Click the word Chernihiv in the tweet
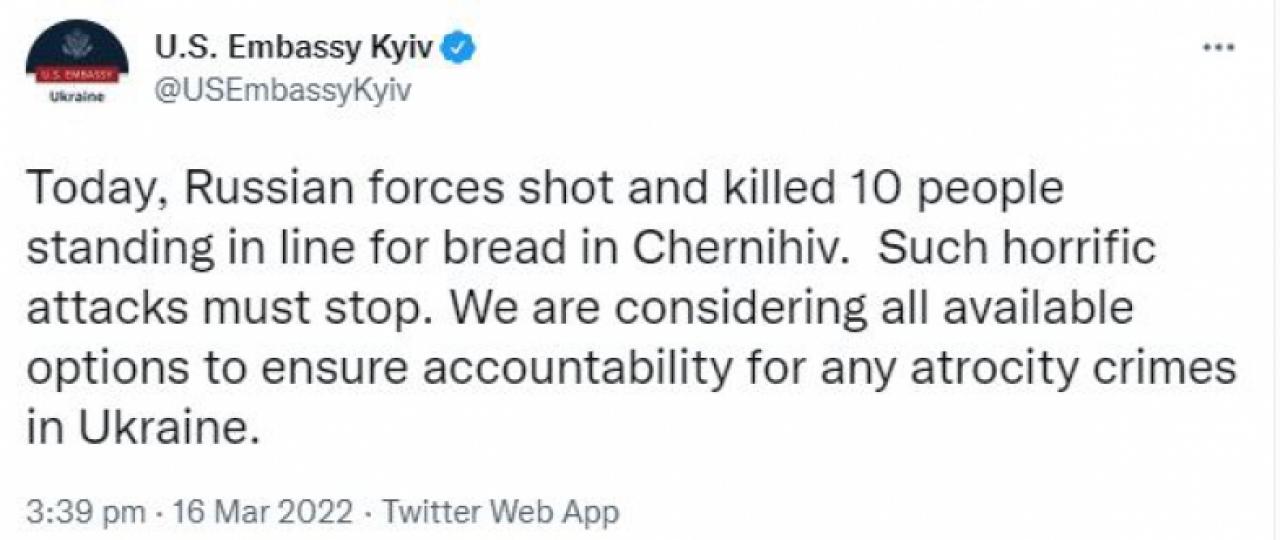 click(742, 247)
